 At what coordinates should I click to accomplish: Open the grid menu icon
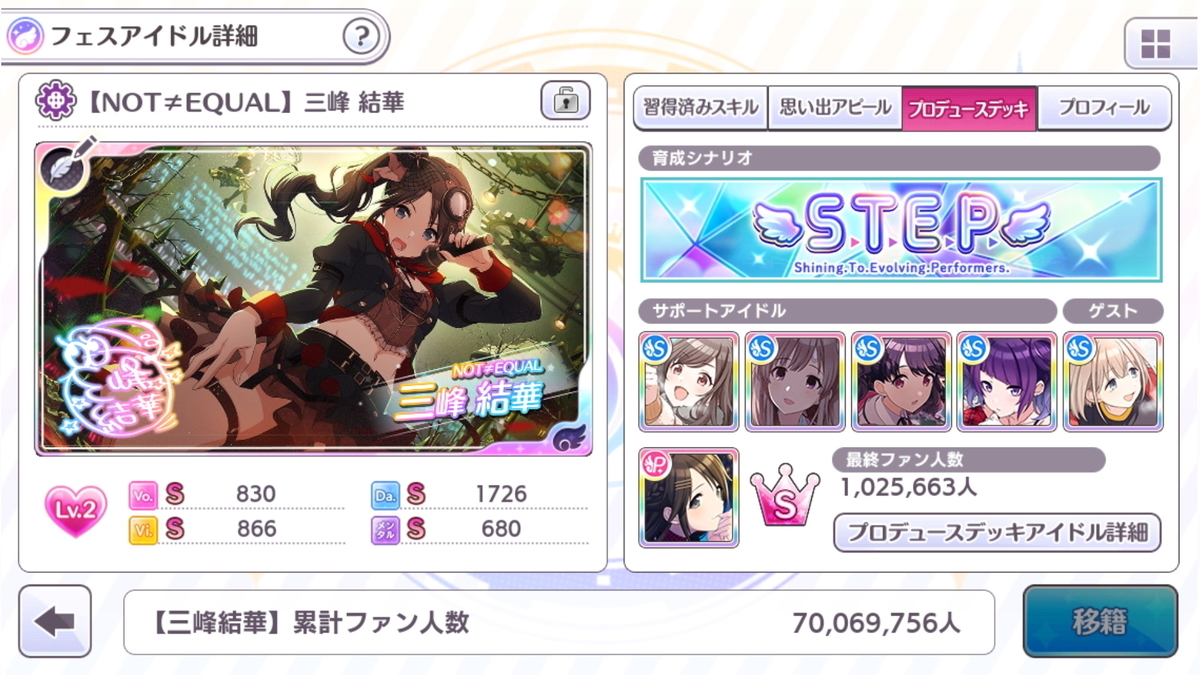click(x=1155, y=44)
